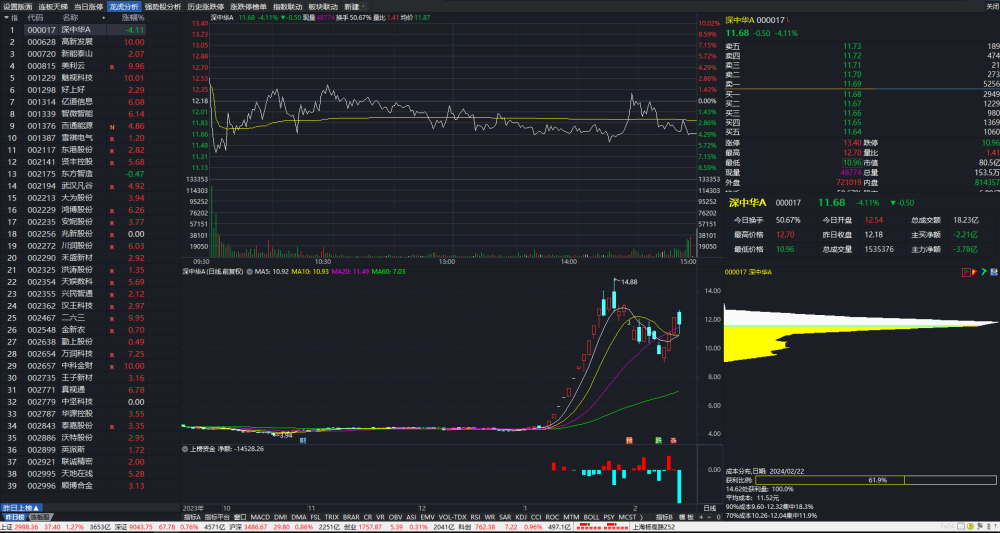Switch to the 当日涨停 tab
1000x533 pixels.
(x=88, y=6)
